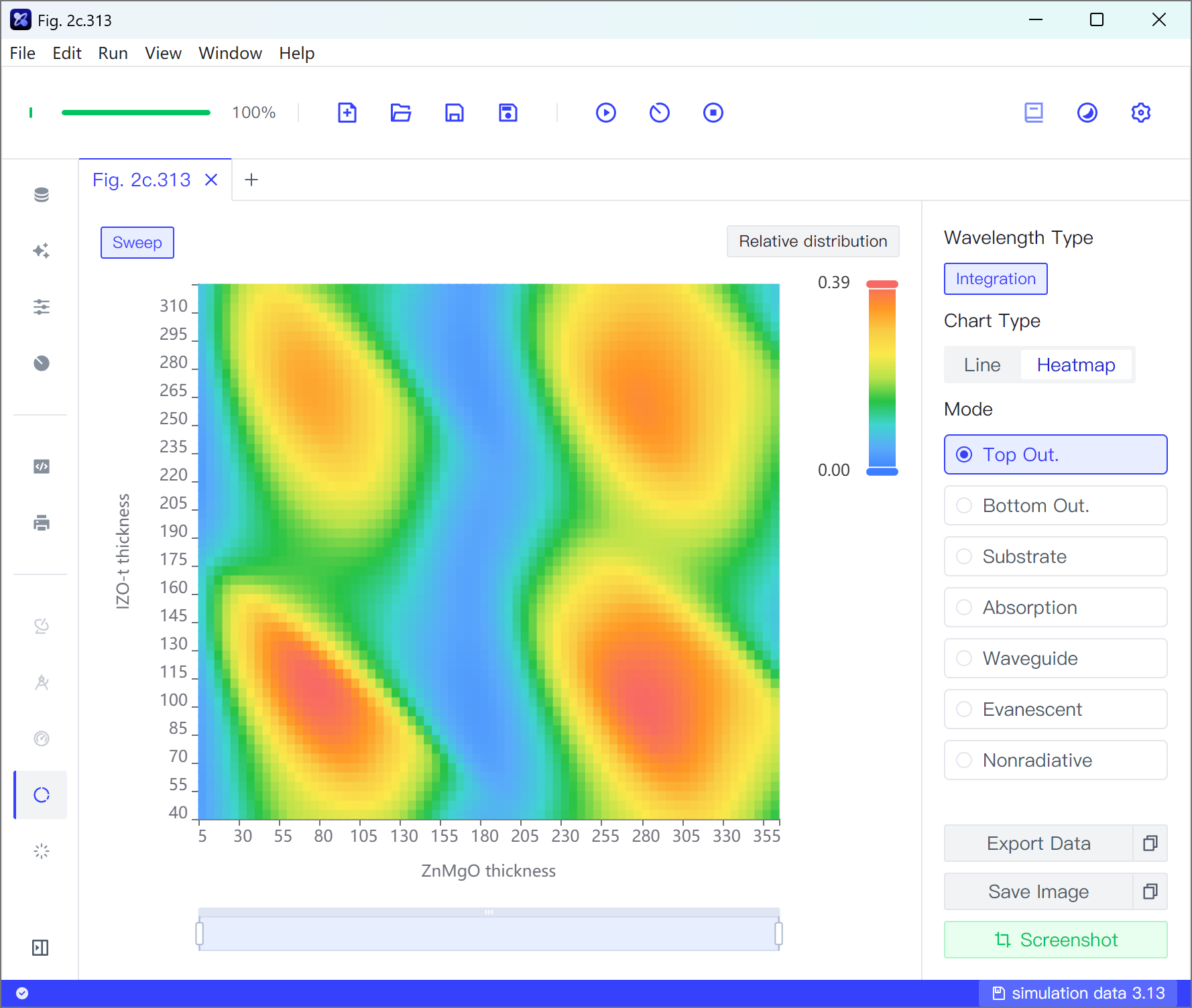Click the Sweep button
The height and width of the screenshot is (1008, 1192).
[x=137, y=243]
